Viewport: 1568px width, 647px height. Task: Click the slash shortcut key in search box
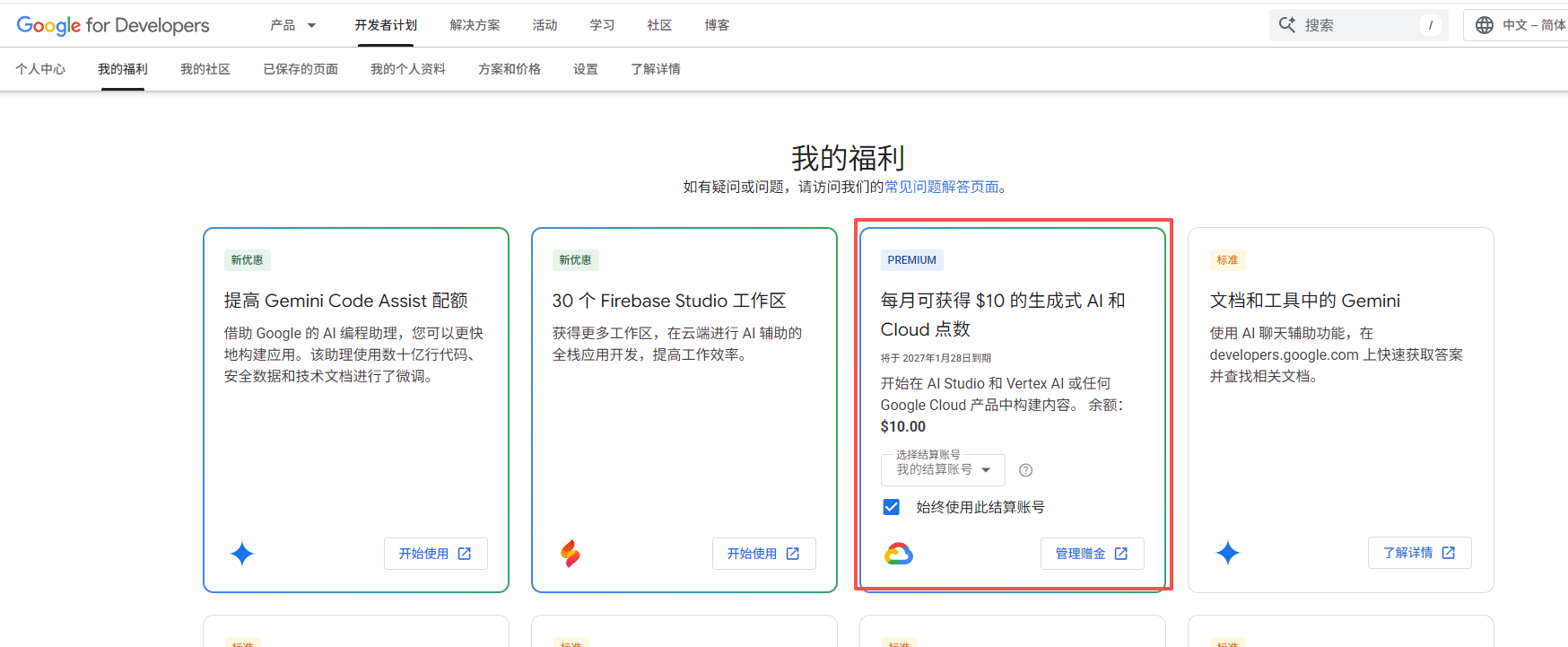1431,25
